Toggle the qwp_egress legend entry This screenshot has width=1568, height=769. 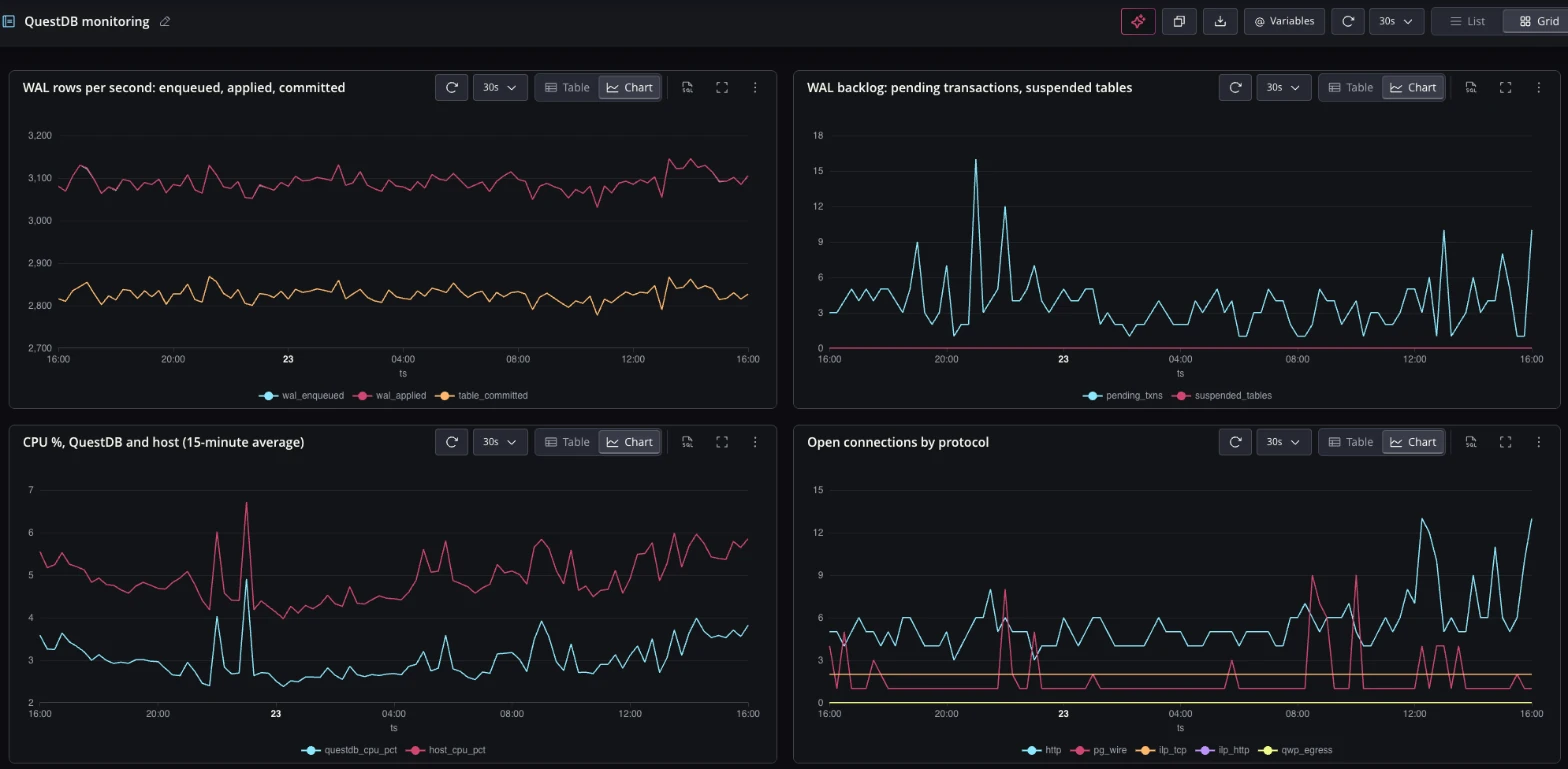1295,749
